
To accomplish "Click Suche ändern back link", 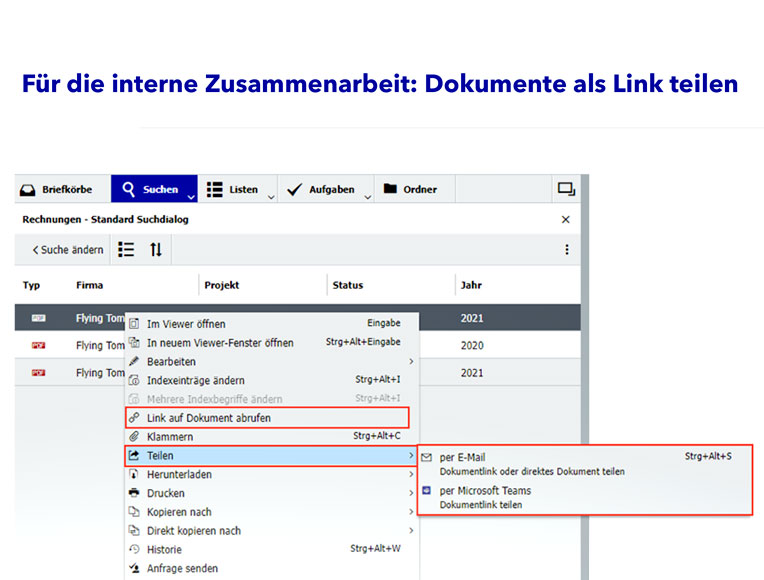I will click(x=68, y=250).
